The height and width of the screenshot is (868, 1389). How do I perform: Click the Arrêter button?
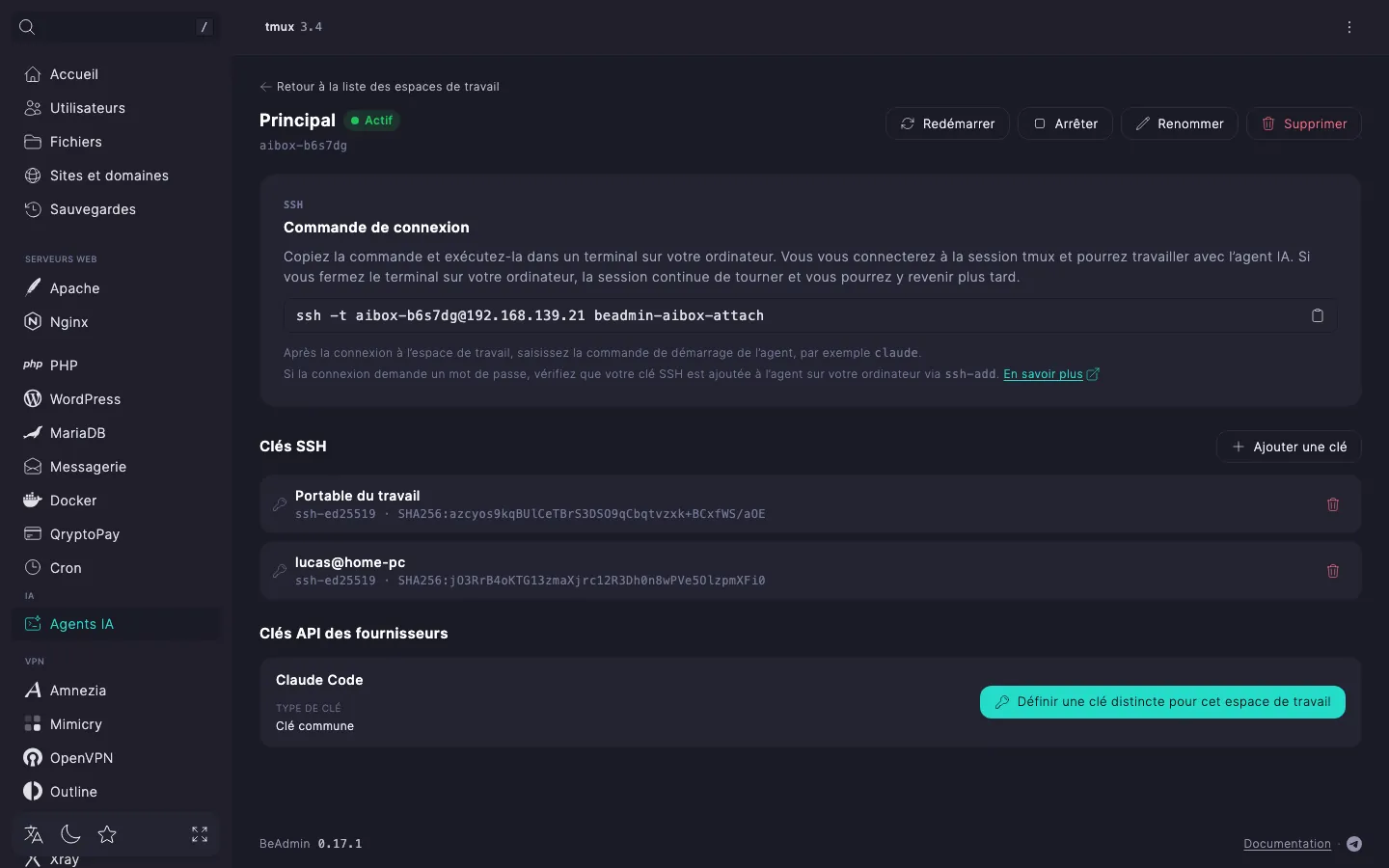click(1066, 123)
